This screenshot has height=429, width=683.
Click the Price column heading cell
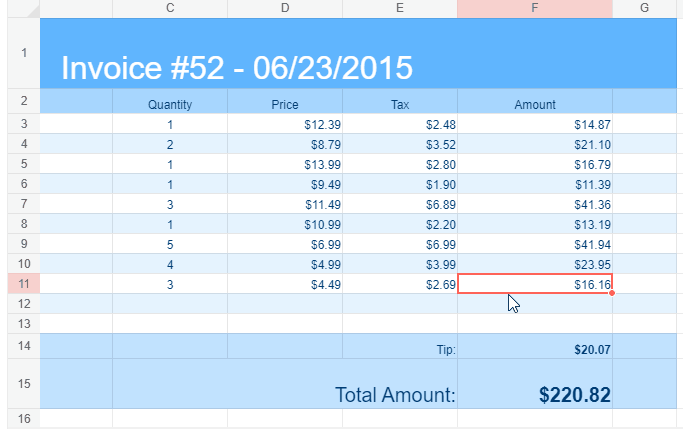pyautogui.click(x=285, y=101)
